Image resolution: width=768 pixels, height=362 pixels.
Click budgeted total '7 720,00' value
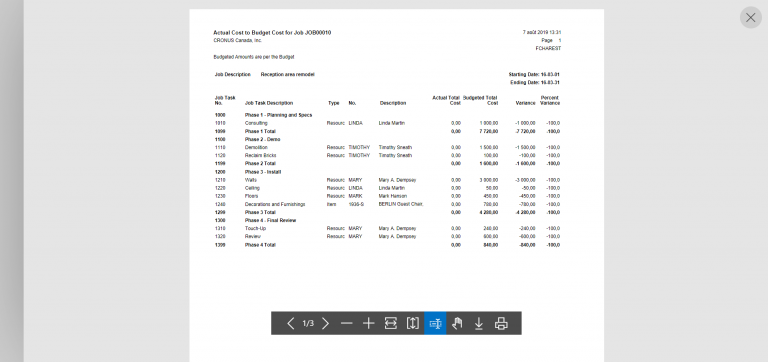(489, 131)
